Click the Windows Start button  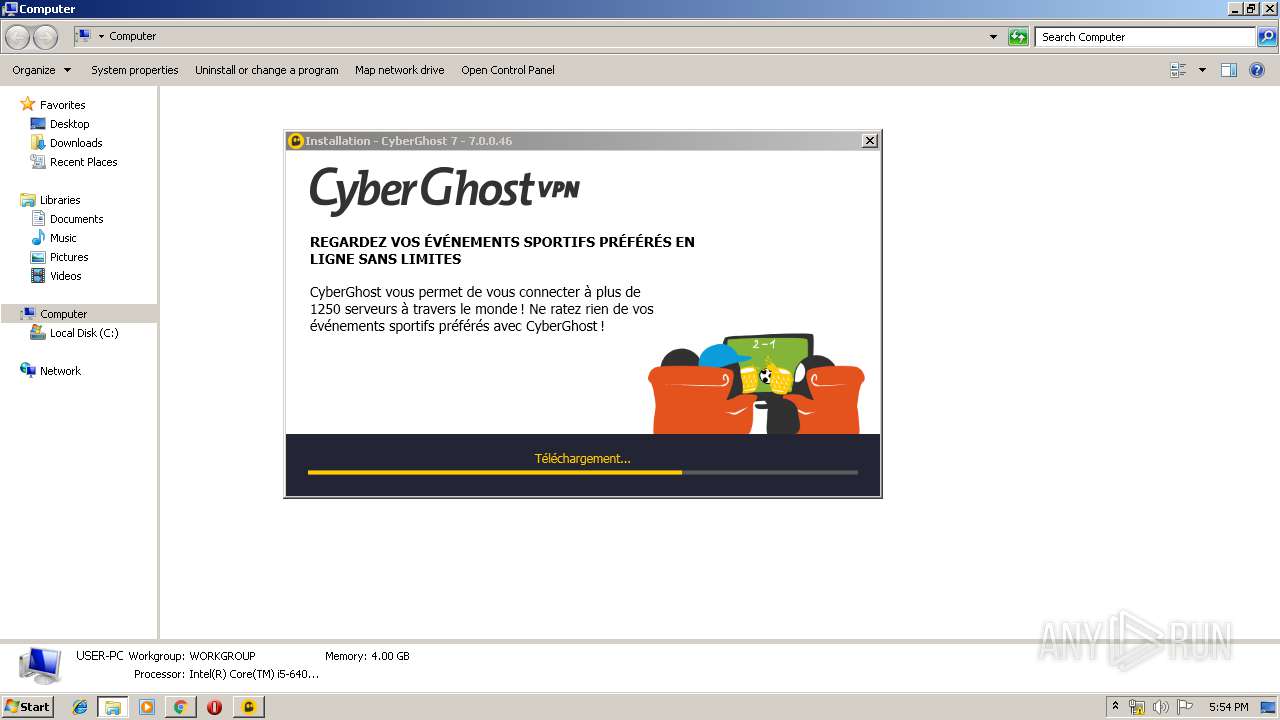click(x=27, y=707)
